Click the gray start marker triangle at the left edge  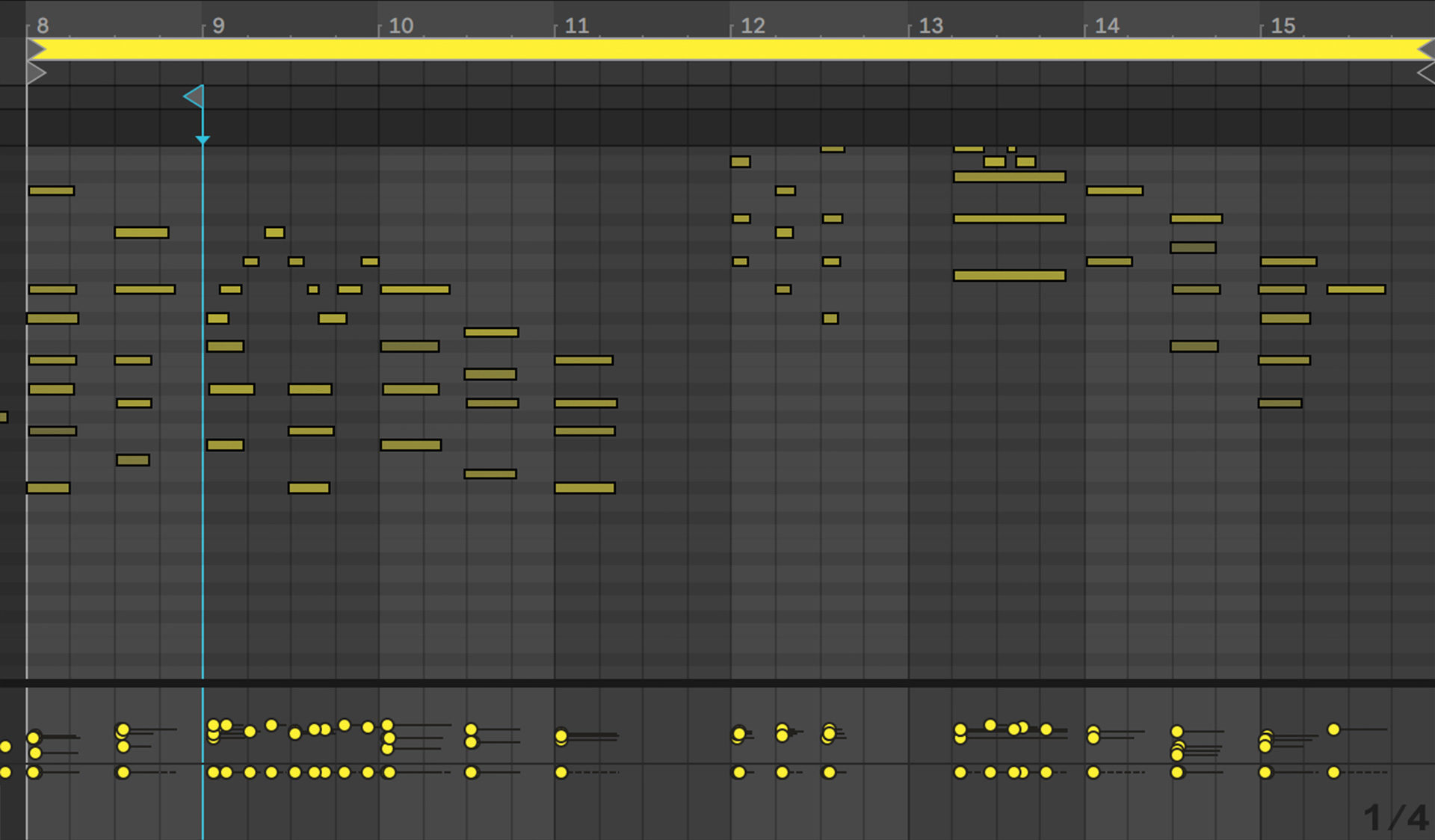click(36, 72)
